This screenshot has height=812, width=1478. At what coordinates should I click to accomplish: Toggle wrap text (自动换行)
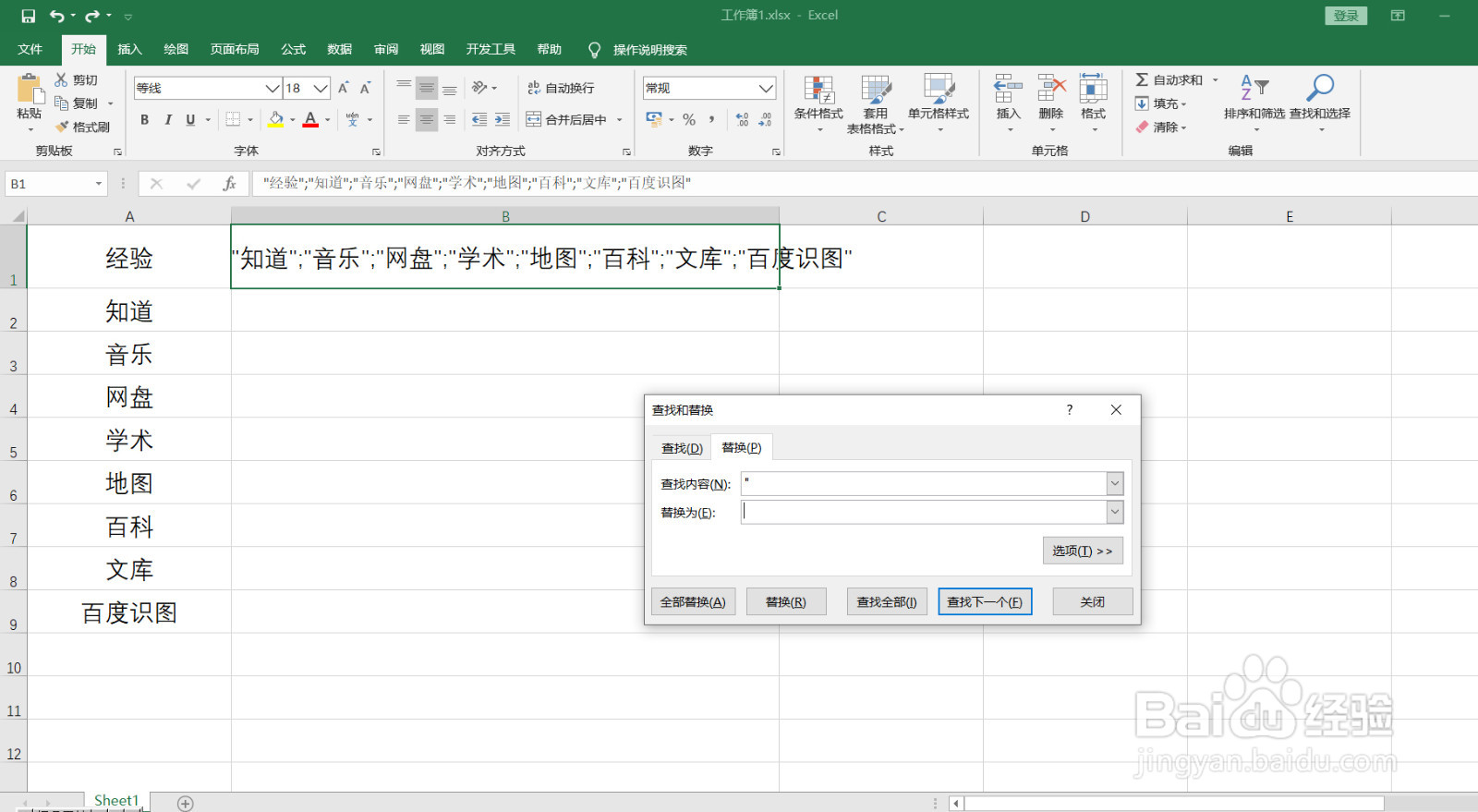pyautogui.click(x=561, y=88)
